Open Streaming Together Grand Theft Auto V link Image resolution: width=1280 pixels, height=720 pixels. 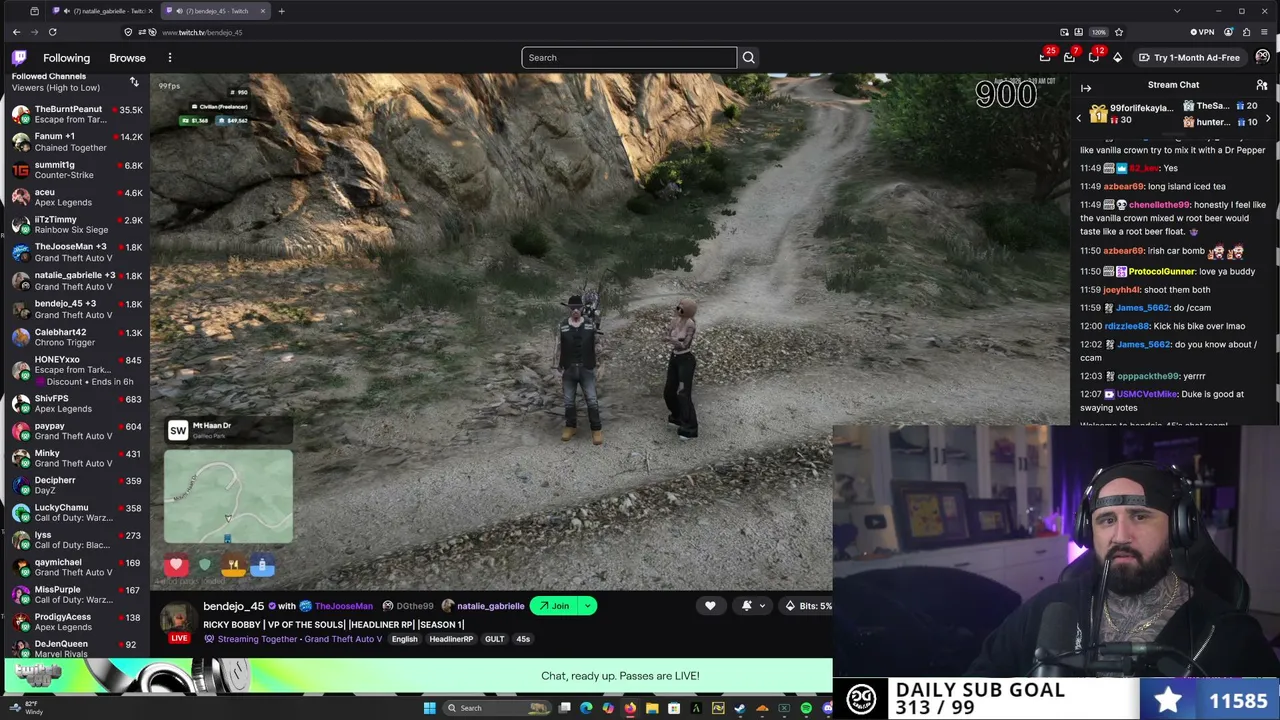tap(300, 639)
